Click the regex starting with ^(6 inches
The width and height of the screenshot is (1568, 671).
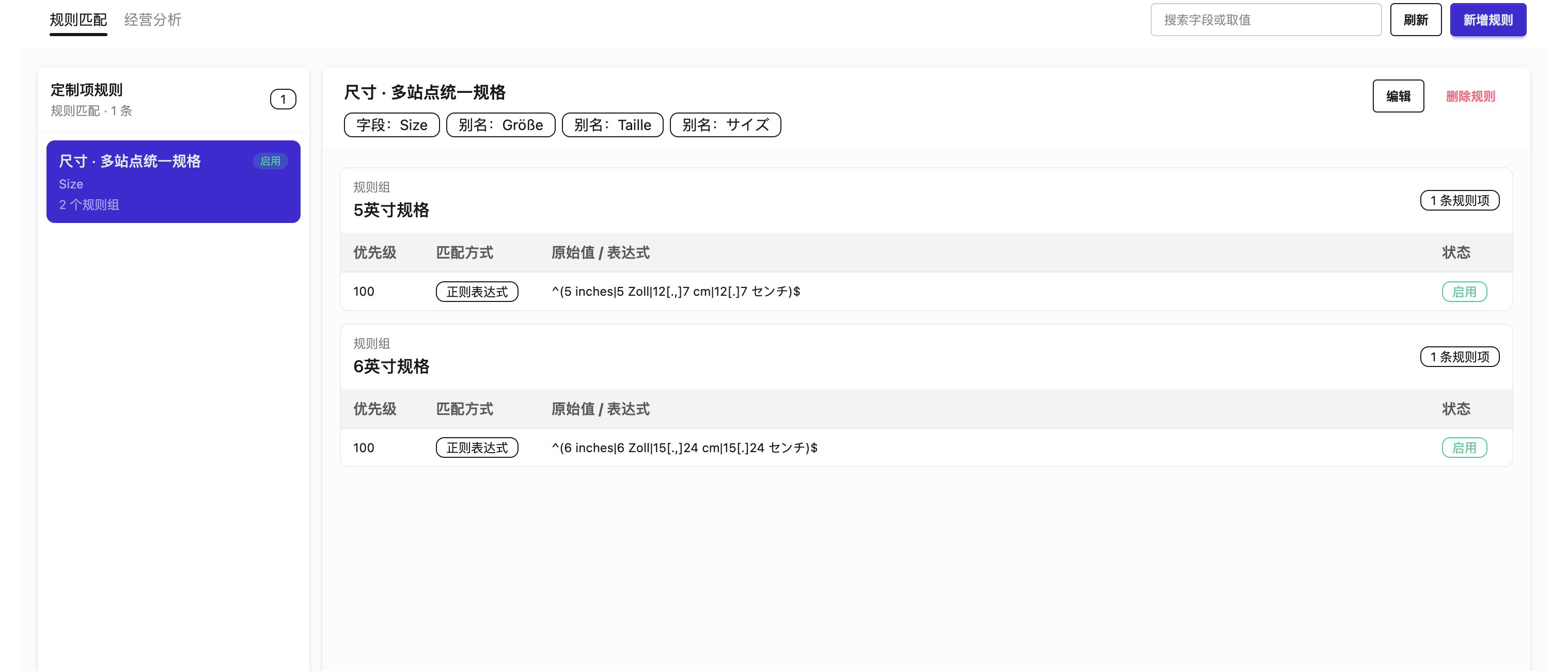684,448
